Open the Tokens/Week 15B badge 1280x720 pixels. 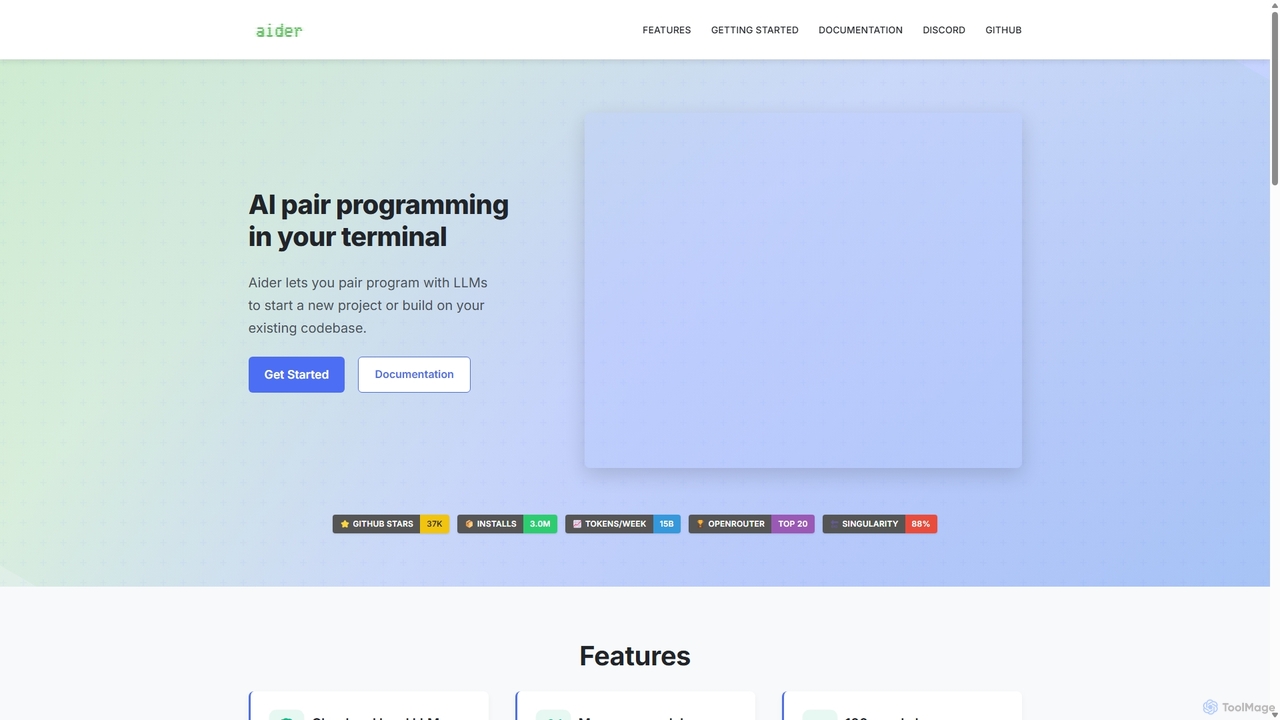pos(623,524)
